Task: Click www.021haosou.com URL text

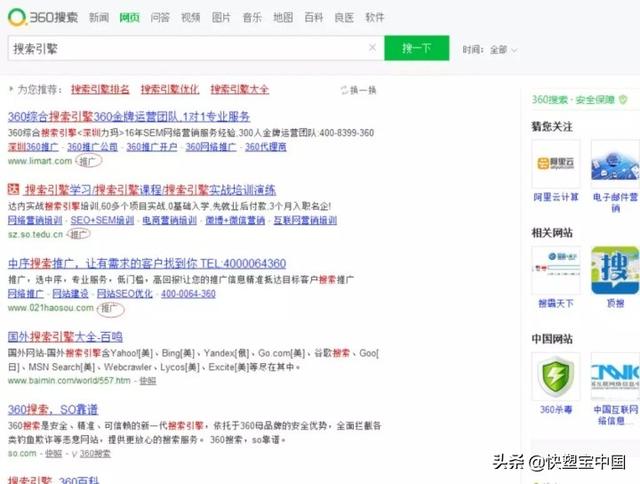Action: [x=51, y=308]
